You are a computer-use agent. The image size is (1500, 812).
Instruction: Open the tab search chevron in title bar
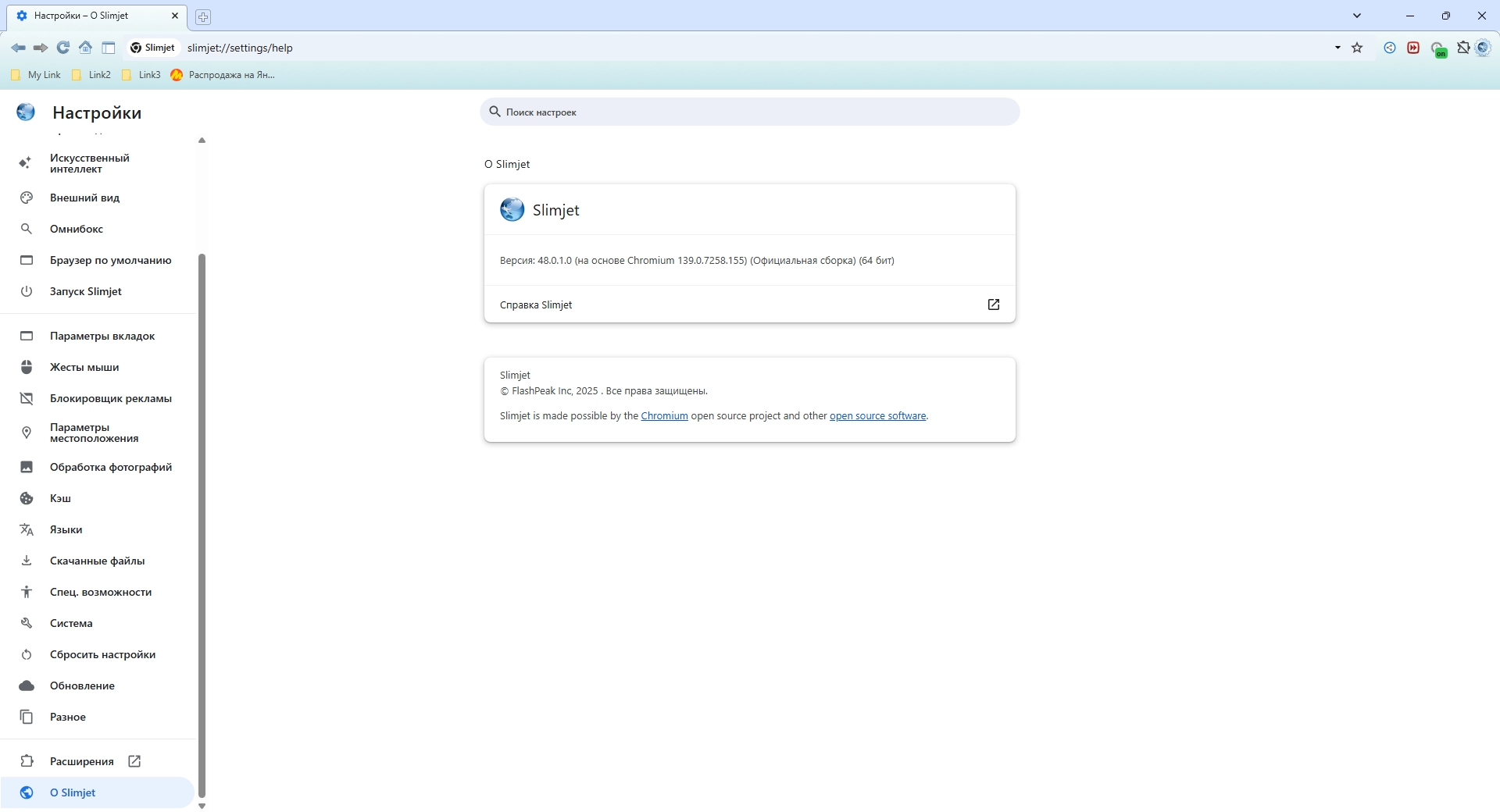[1357, 16]
